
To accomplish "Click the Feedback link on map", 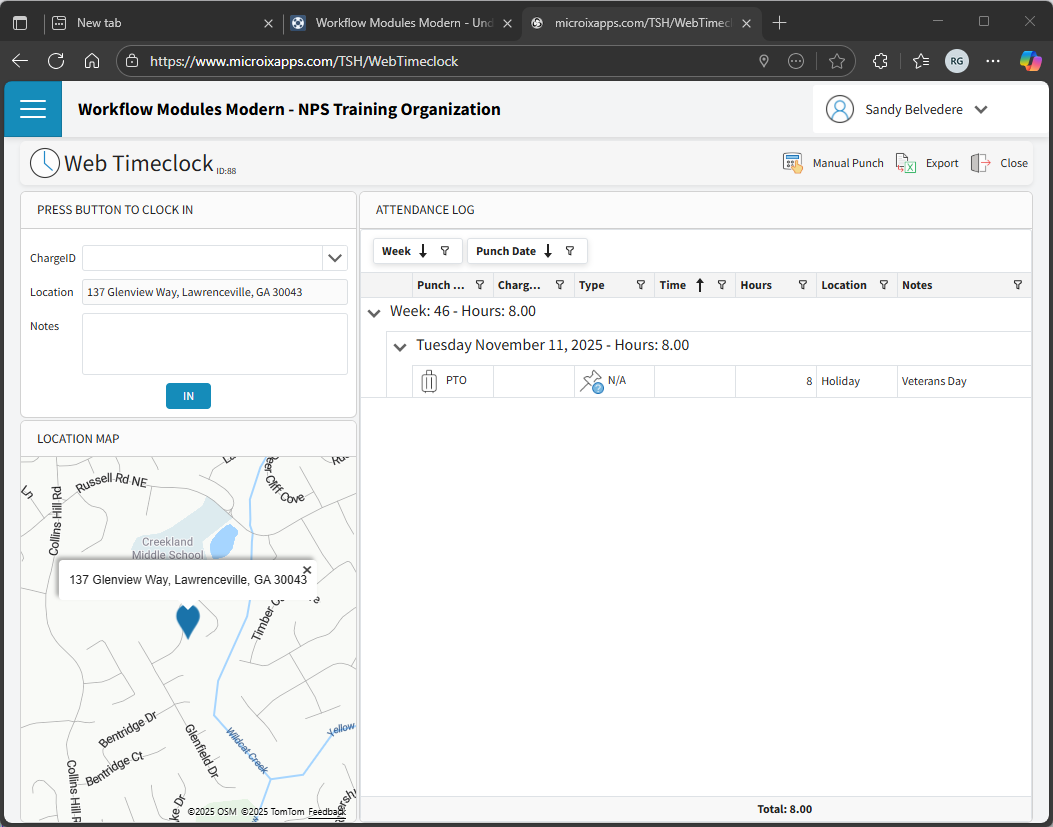I will pyautogui.click(x=324, y=812).
